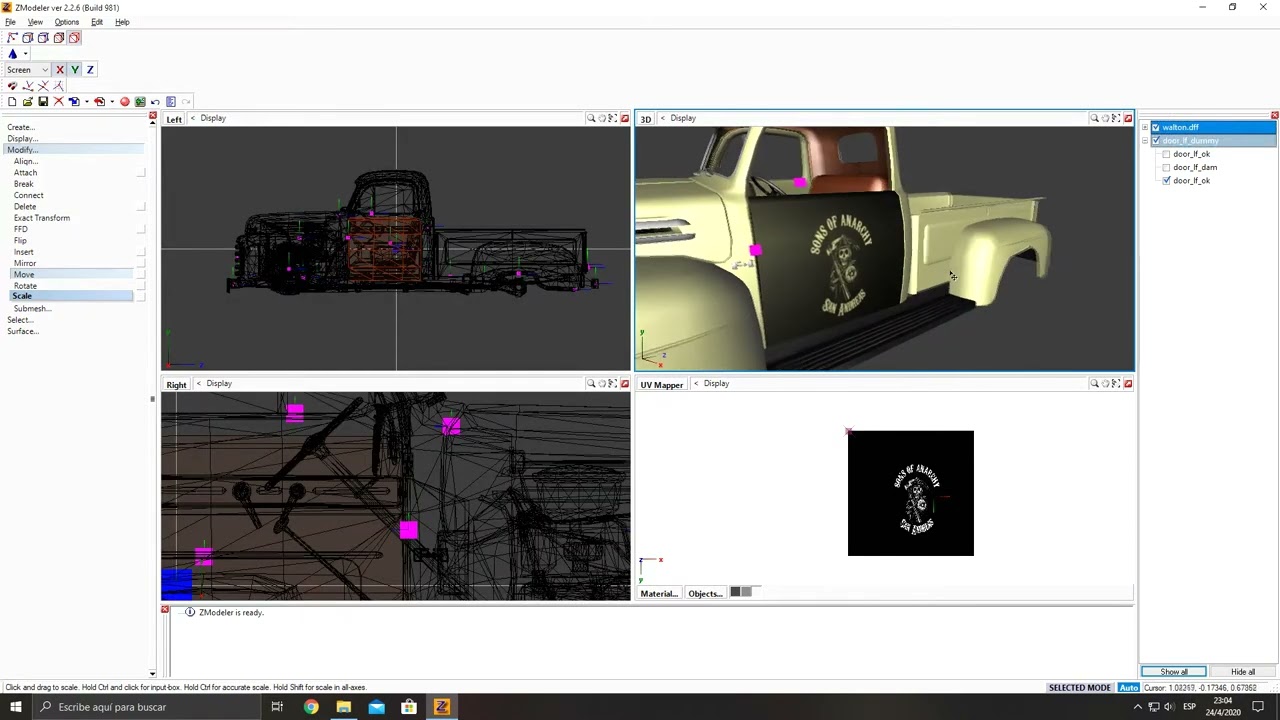Screen dimensions: 1280x720
Task: Activate the red highlighted cube mode icon
Action: [x=74, y=38]
